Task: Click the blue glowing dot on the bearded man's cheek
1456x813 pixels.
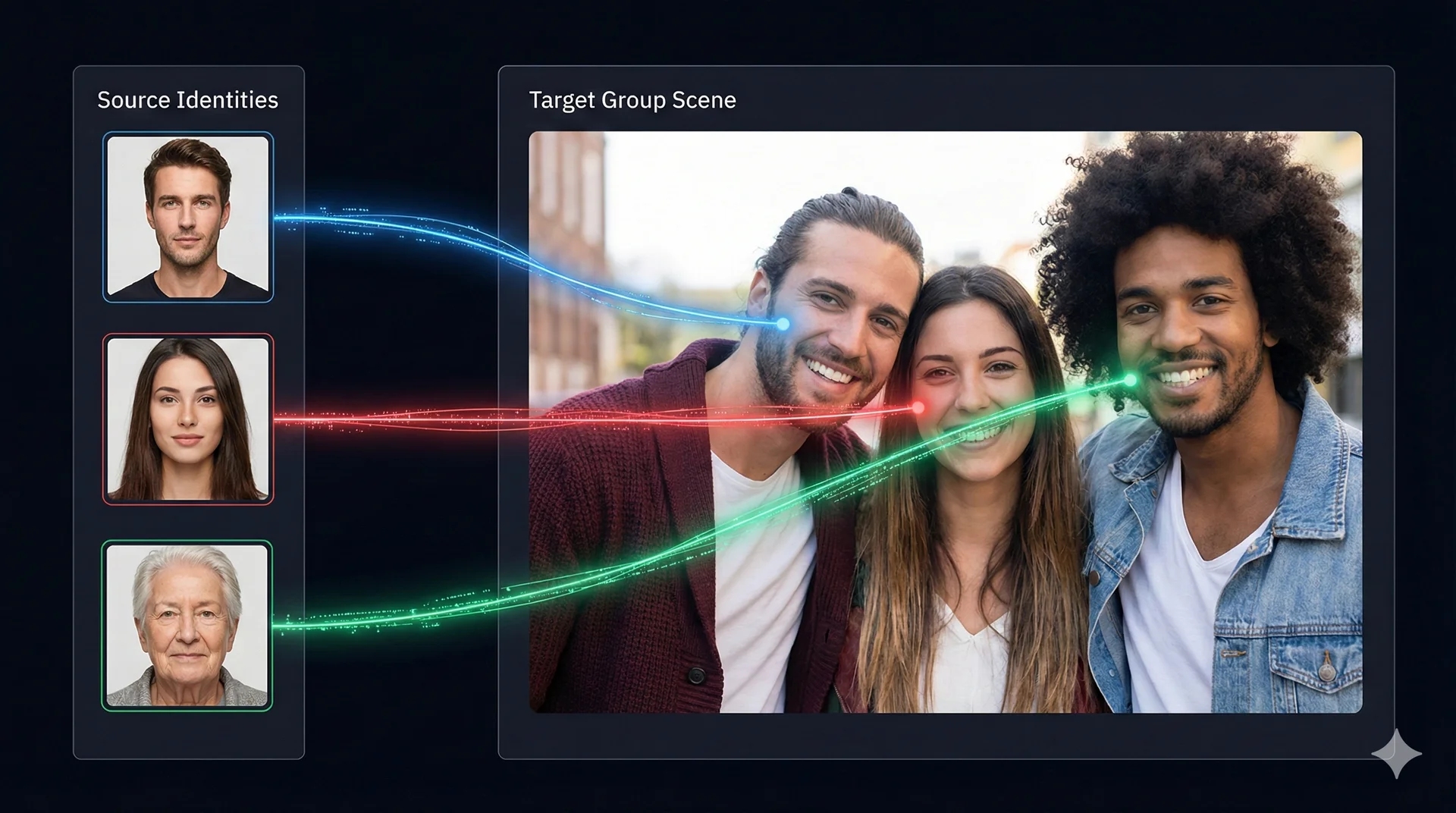Action: pyautogui.click(x=783, y=324)
